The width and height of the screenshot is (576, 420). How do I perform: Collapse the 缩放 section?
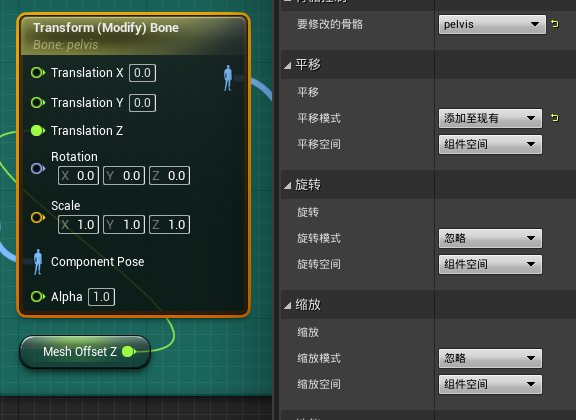(x=288, y=305)
